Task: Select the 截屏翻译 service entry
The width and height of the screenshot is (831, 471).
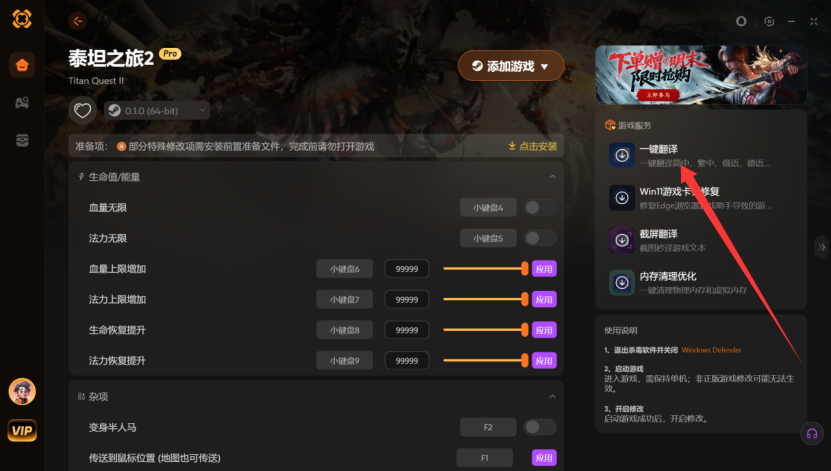Action: coord(701,240)
